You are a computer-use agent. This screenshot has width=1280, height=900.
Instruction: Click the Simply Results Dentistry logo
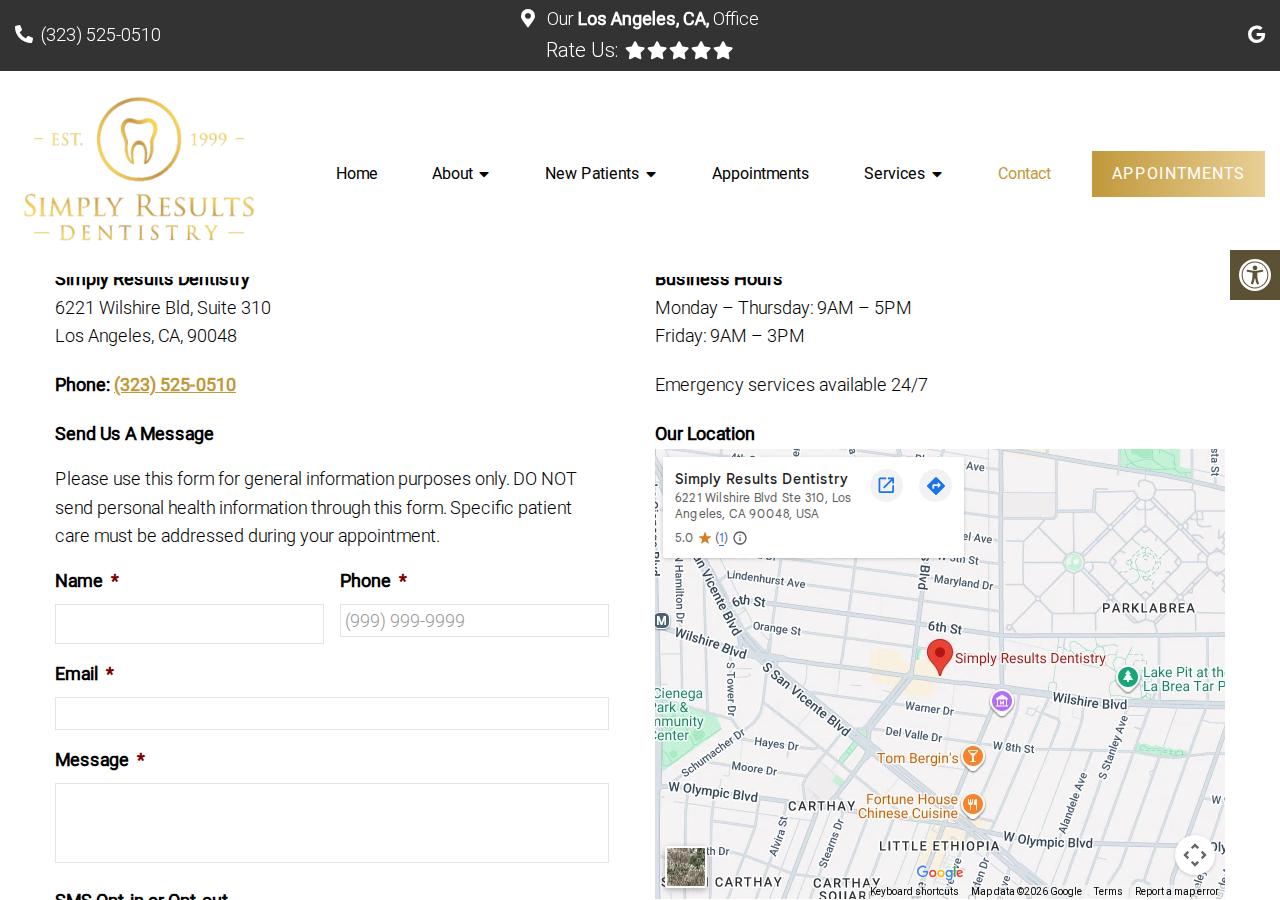pyautogui.click(x=139, y=169)
